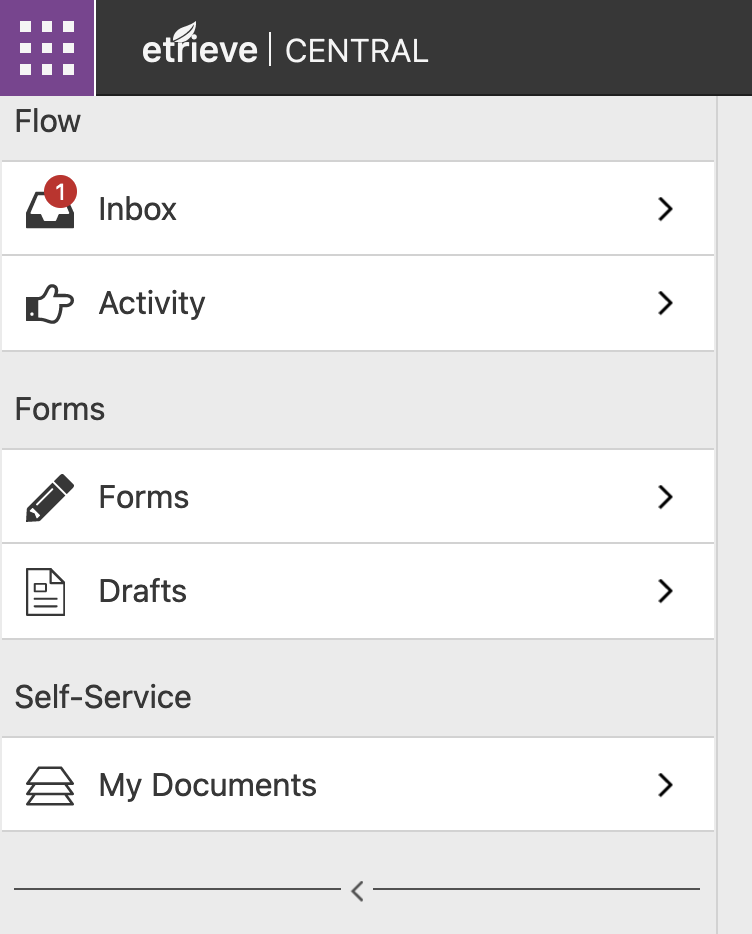Click the My Documents stacked-trays icon
752x934 pixels.
point(49,786)
